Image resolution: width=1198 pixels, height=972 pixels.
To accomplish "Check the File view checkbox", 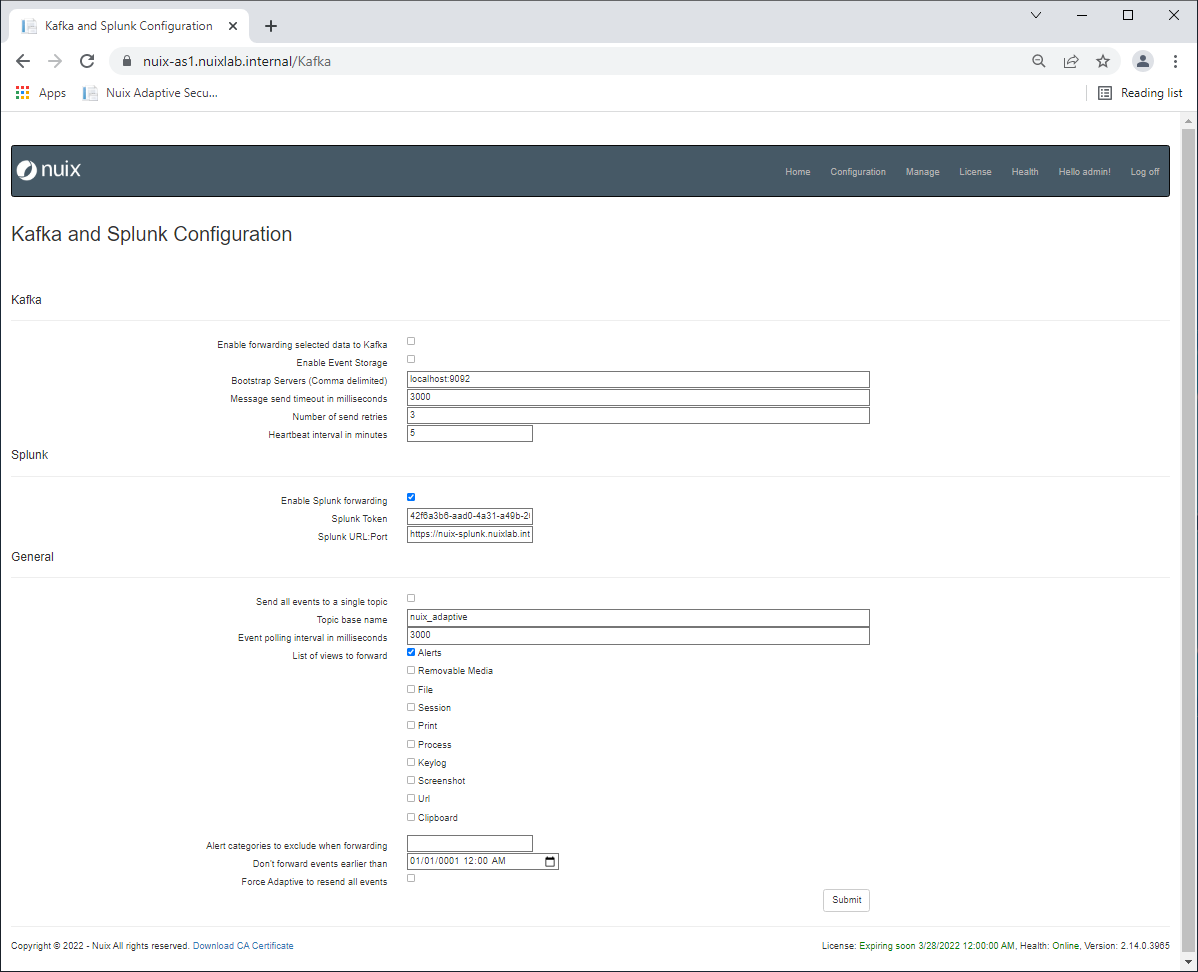I will click(x=411, y=688).
